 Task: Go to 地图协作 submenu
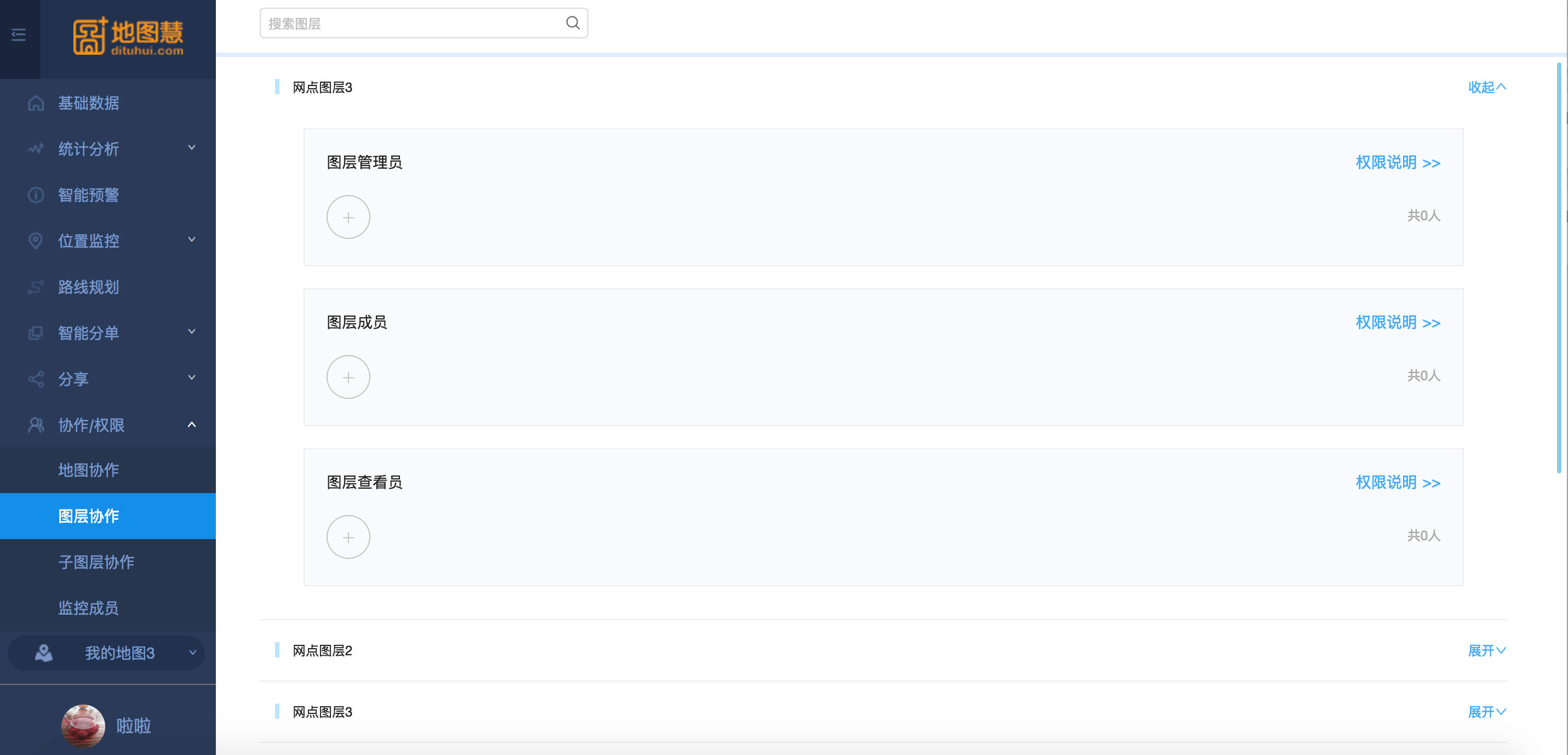pos(108,470)
